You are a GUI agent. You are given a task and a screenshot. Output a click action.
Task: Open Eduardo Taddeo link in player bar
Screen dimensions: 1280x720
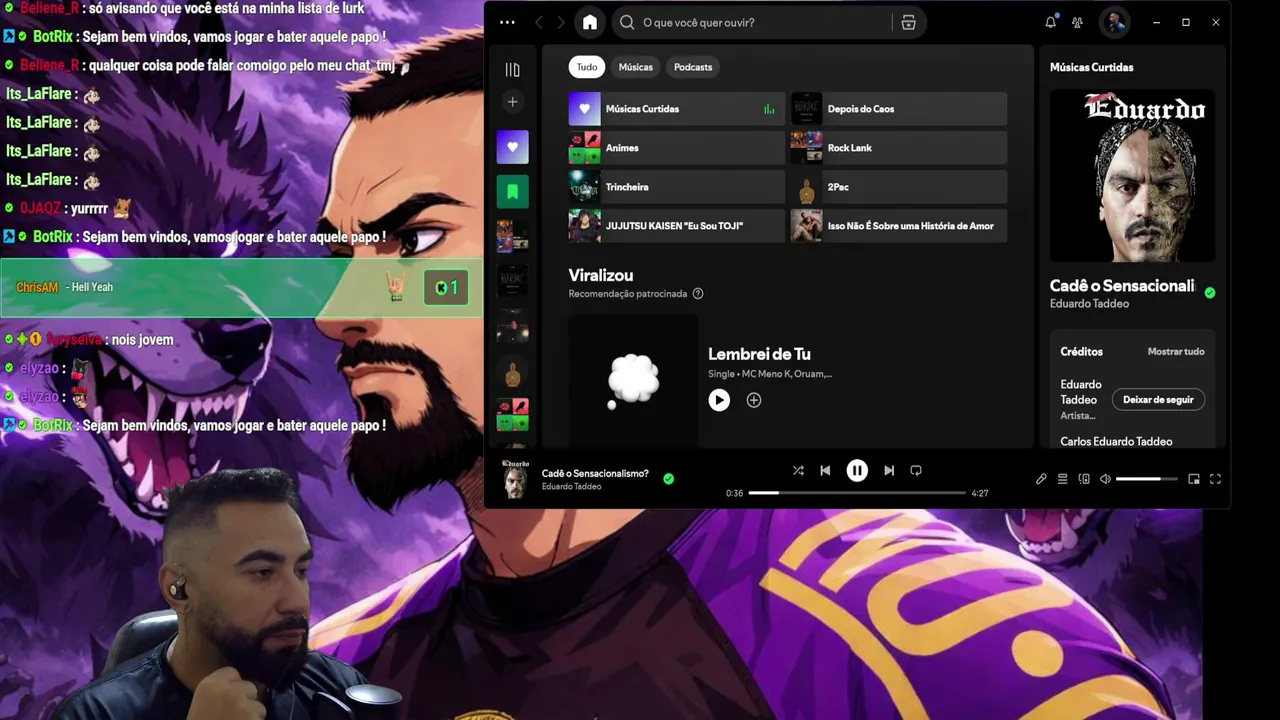point(571,487)
